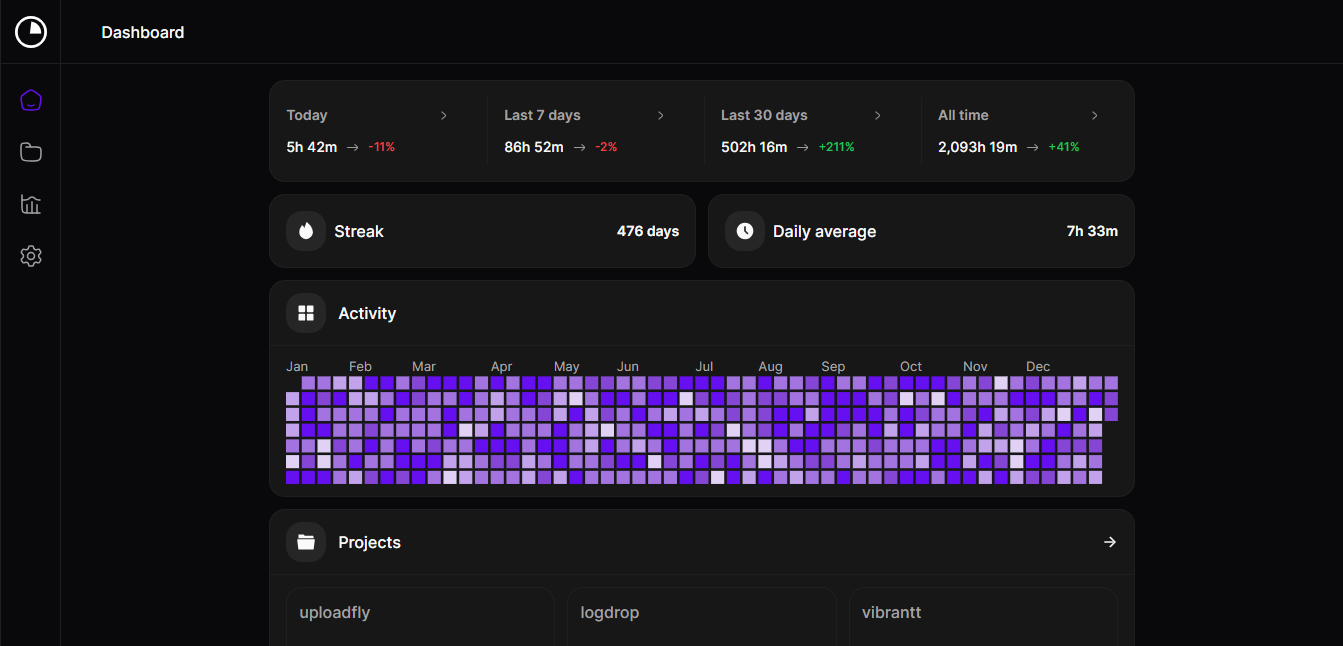Click the Last 30 days label
Image resolution: width=1343 pixels, height=646 pixels.
click(x=764, y=115)
